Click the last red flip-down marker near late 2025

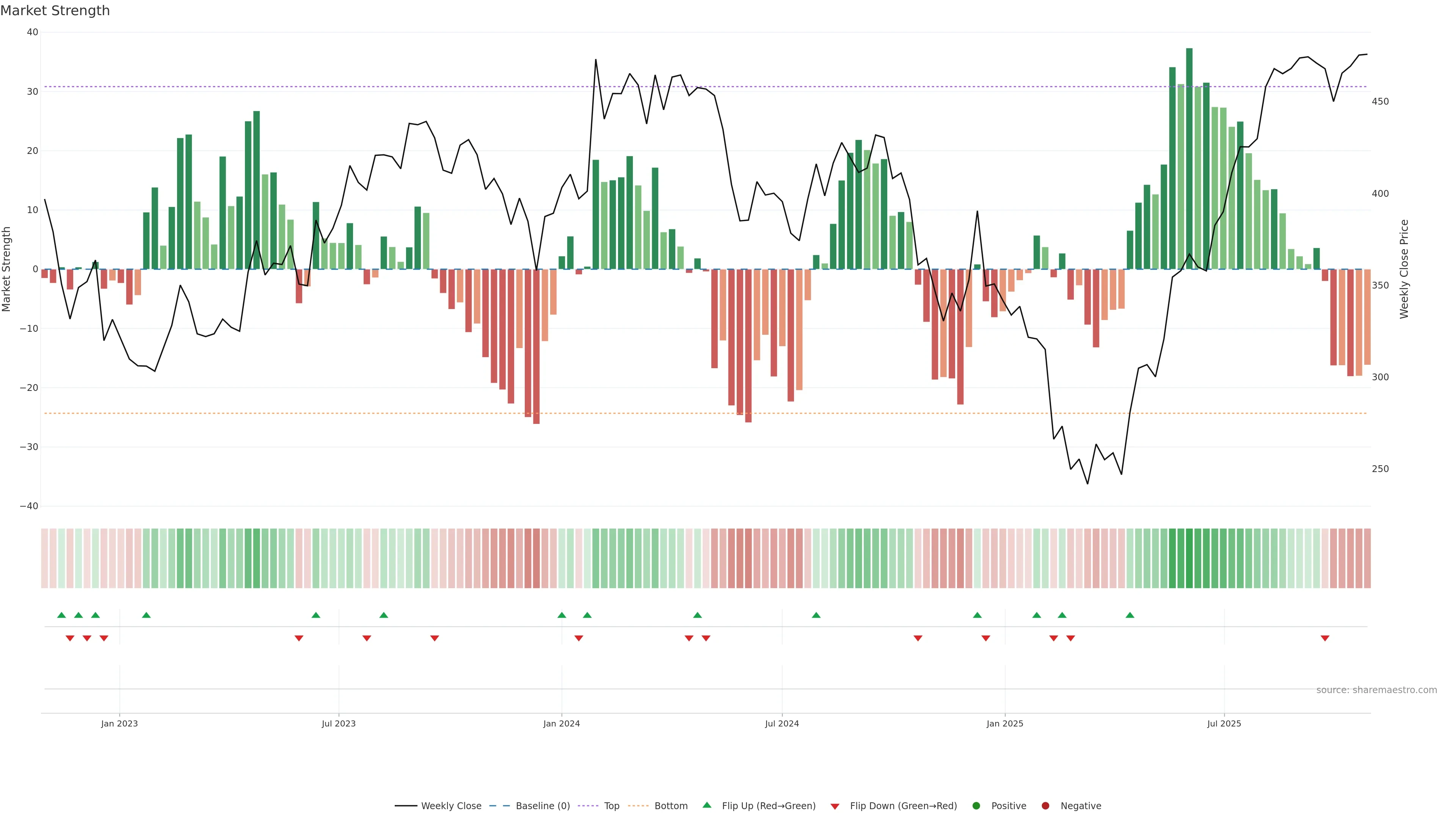click(x=1325, y=638)
